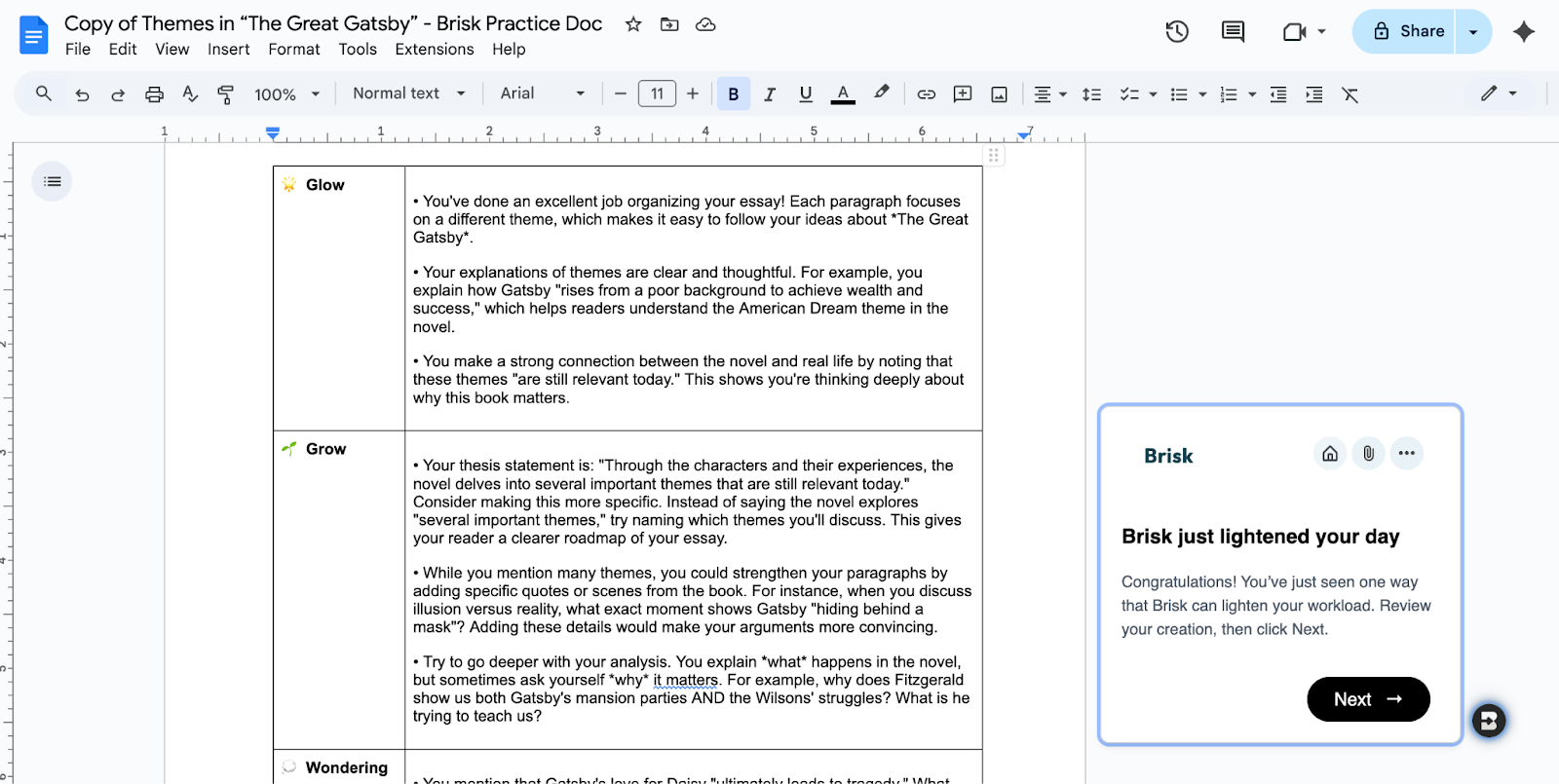Open Arial font dropdown
The height and width of the screenshot is (784, 1559).
pos(543,93)
